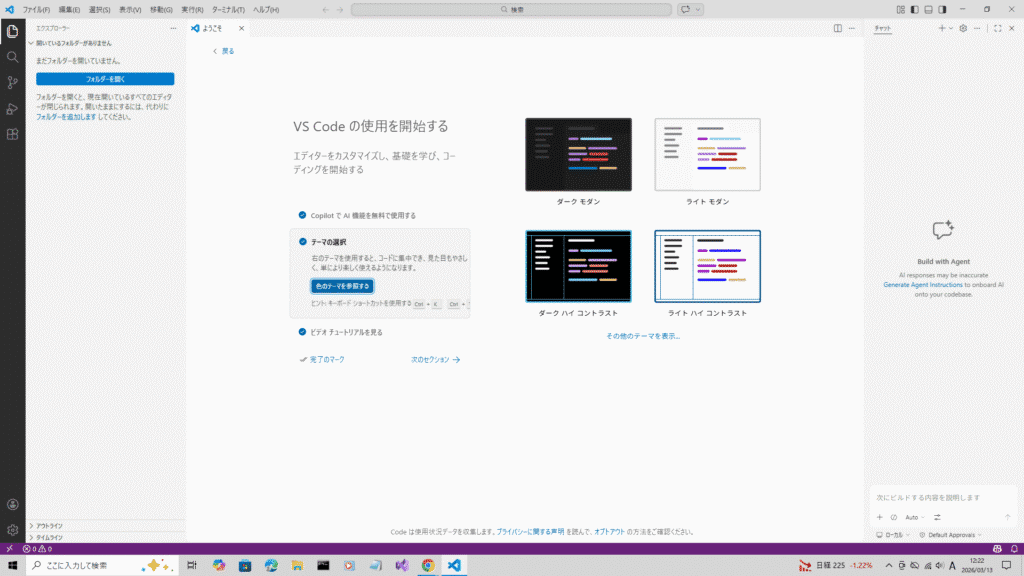Check the テーマの選択 step circle
Screen dimensions: 1024x576
[x=303, y=241]
